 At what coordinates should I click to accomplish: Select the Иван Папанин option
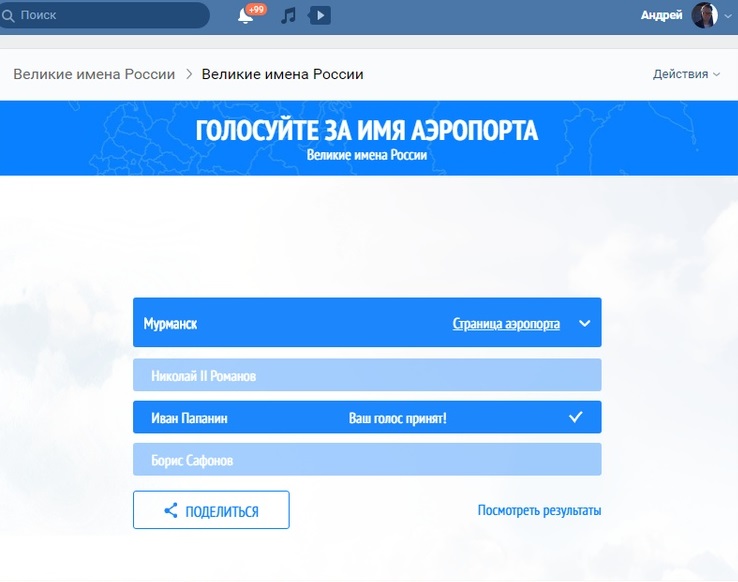pos(367,417)
